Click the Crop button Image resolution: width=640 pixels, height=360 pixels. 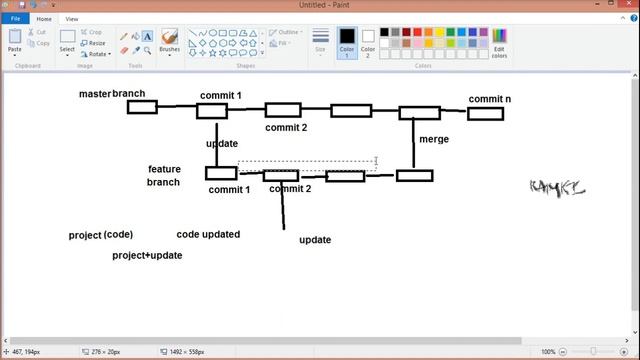[x=91, y=32]
